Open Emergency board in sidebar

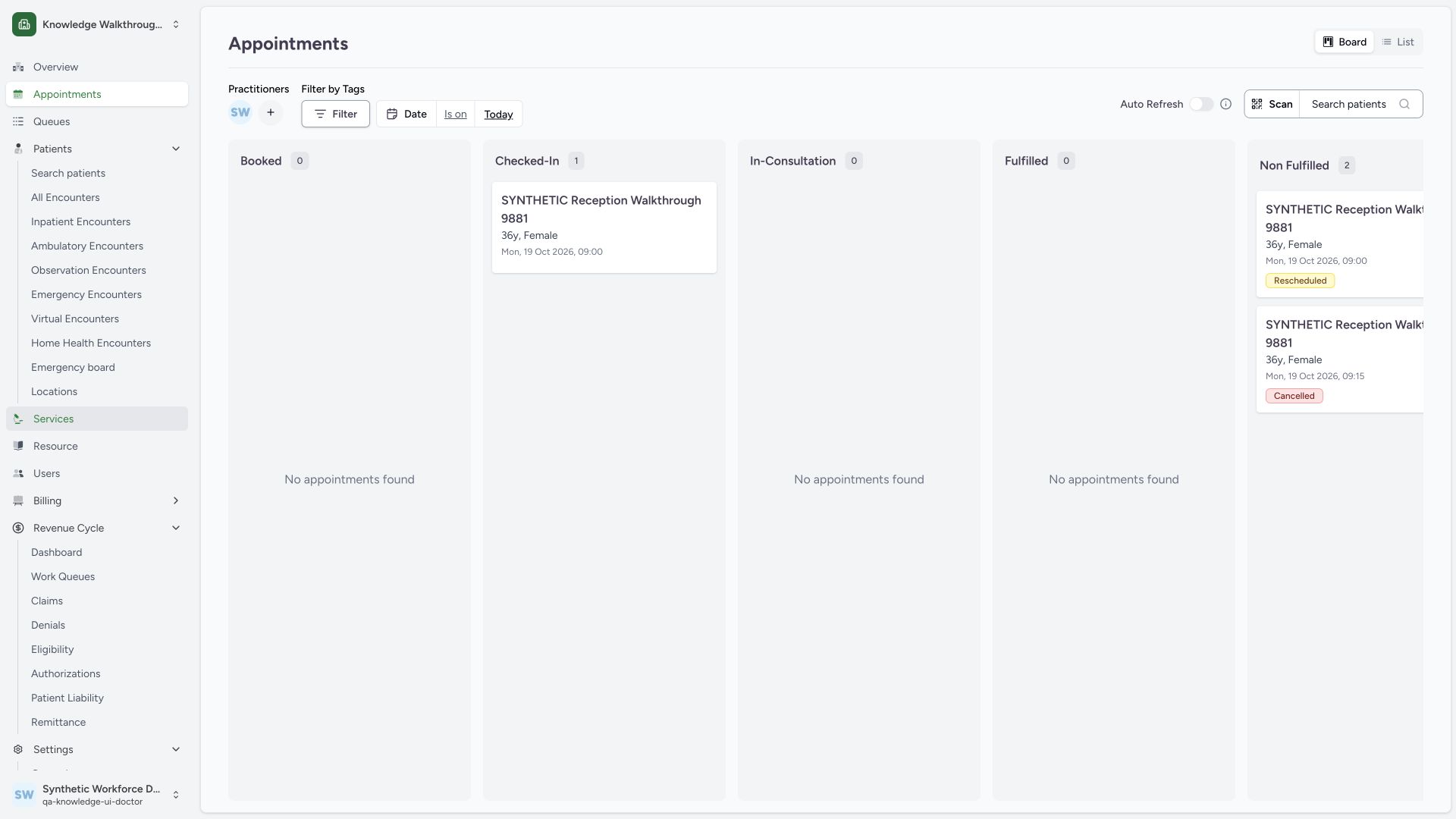(x=73, y=367)
